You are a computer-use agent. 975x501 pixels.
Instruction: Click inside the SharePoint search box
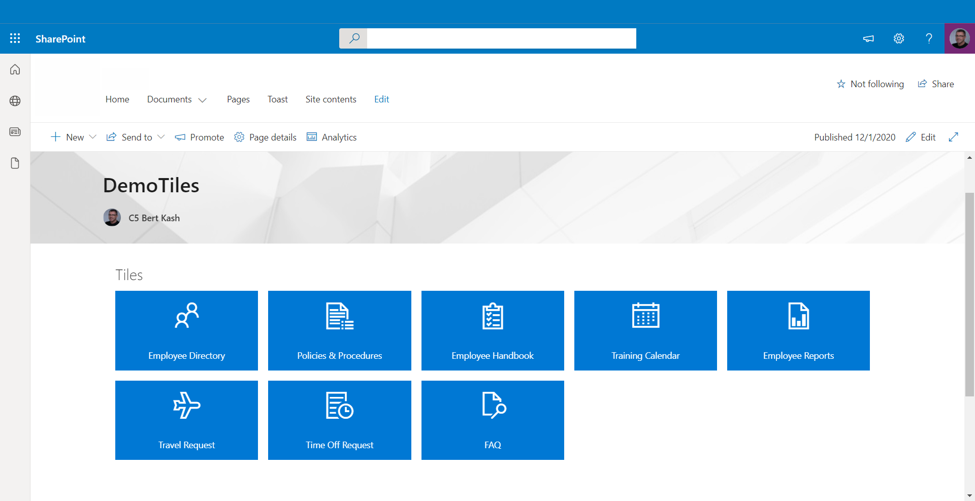coord(500,39)
